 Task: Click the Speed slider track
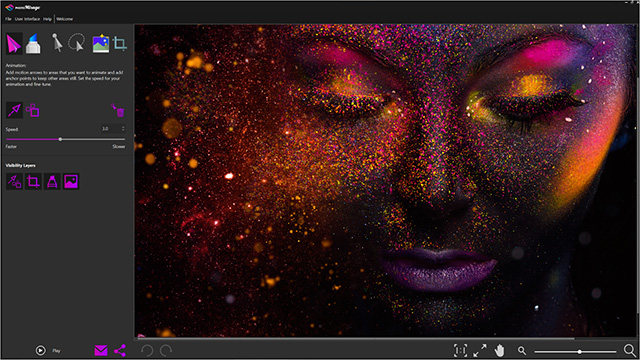click(x=65, y=139)
